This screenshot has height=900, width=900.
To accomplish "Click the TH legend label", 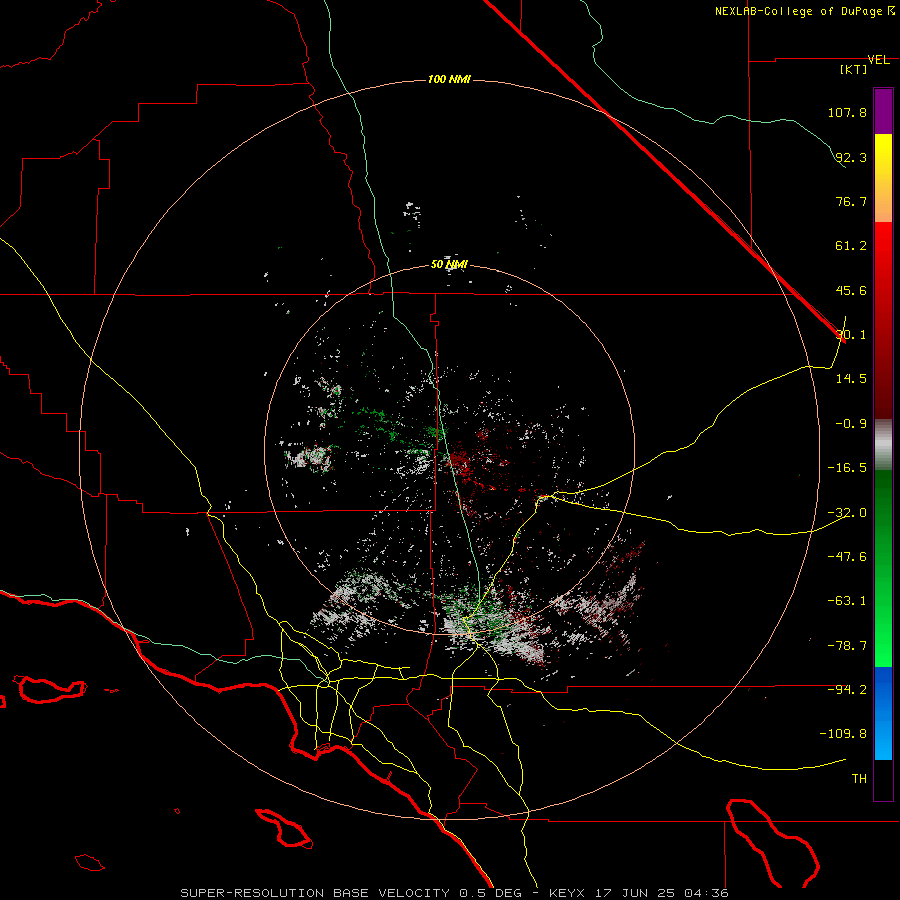I will 859,779.
